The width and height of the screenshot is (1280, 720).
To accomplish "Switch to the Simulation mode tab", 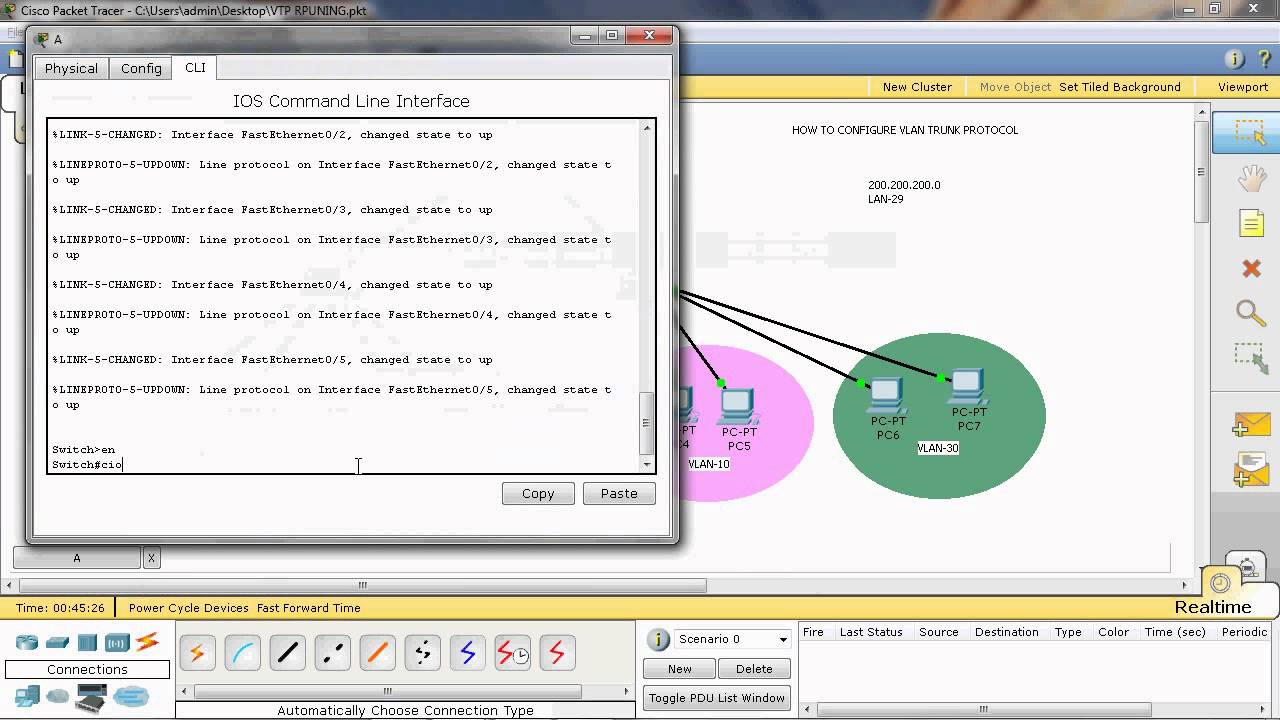I will [x=1246, y=566].
